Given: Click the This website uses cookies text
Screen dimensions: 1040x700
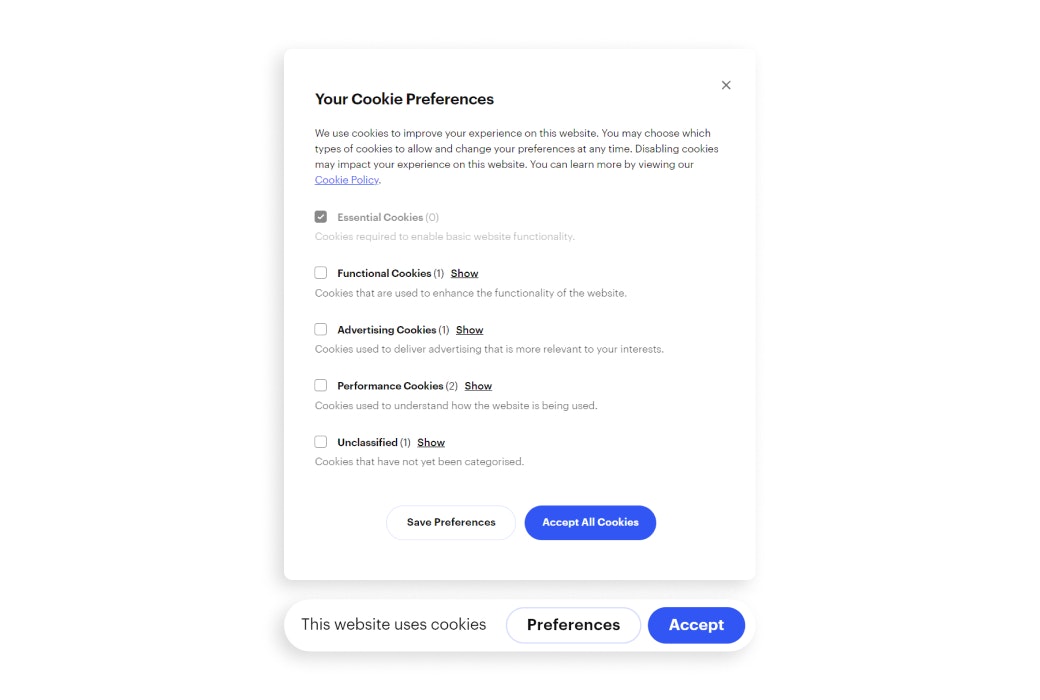Looking at the screenshot, I should point(394,624).
